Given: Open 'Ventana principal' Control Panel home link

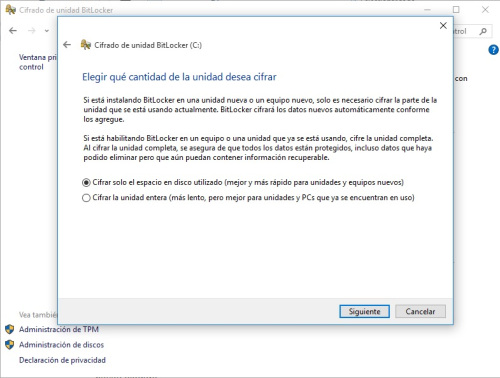Looking at the screenshot, I should coord(37,62).
